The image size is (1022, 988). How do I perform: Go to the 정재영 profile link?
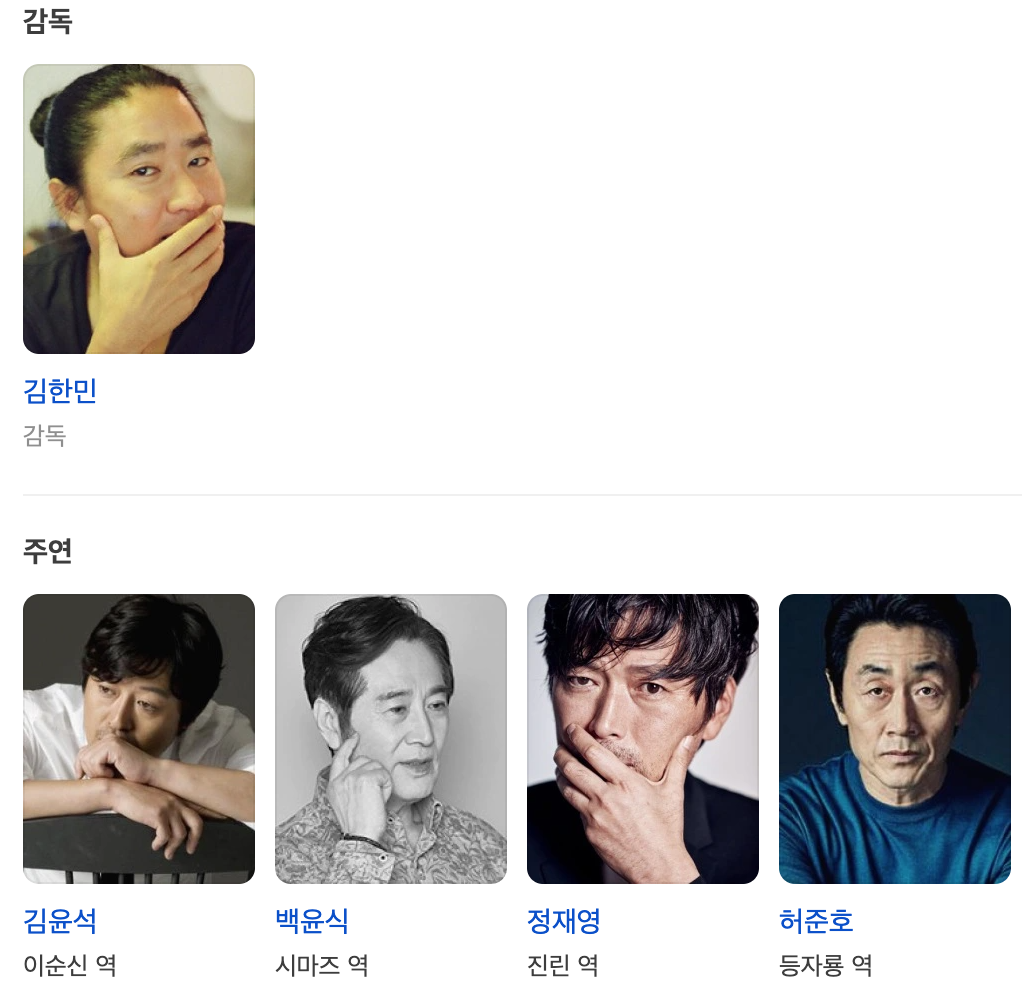point(564,921)
